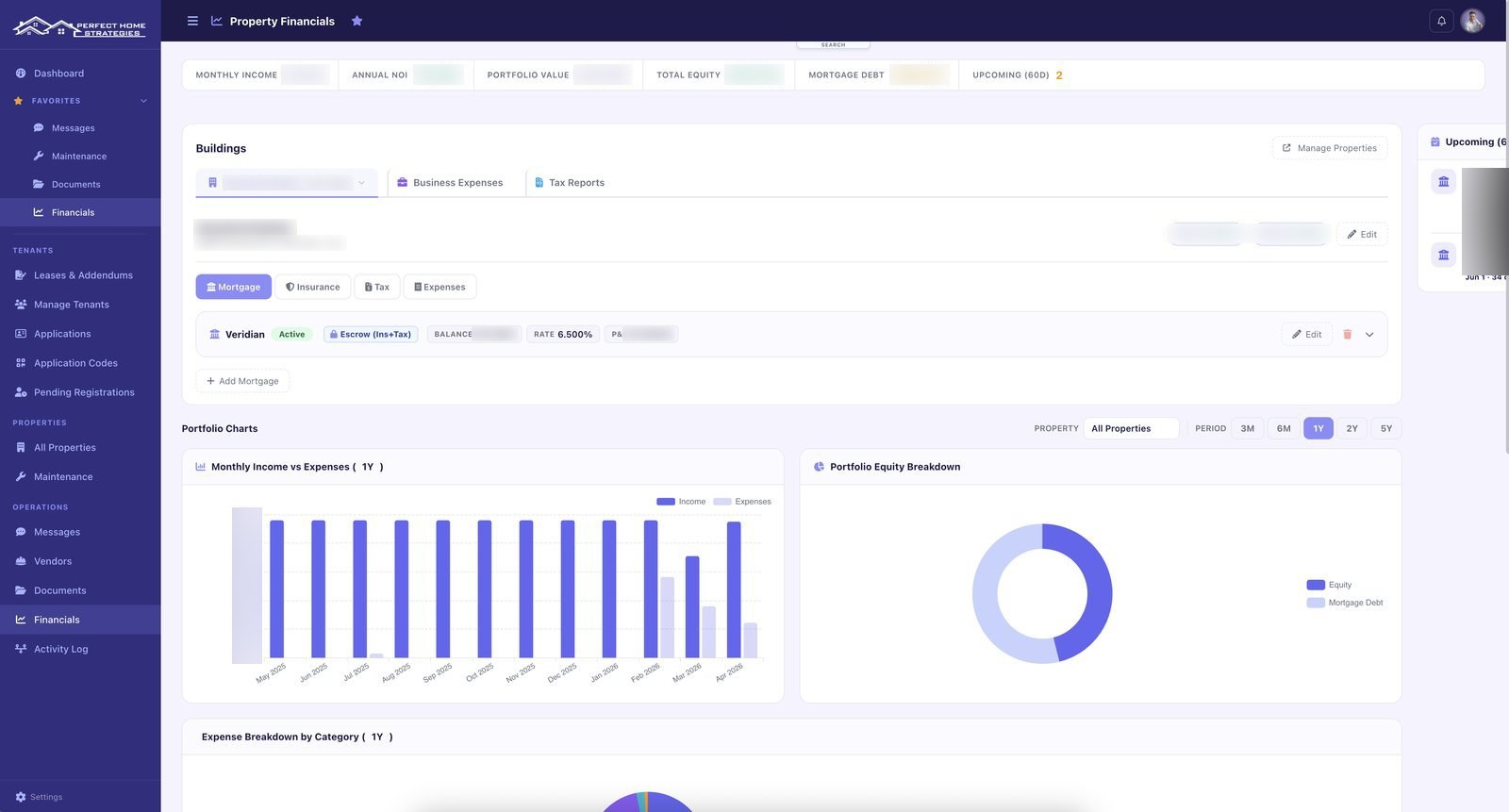Click the Mortgage Debt legend swatch
This screenshot has height=812, width=1509.
tap(1316, 603)
